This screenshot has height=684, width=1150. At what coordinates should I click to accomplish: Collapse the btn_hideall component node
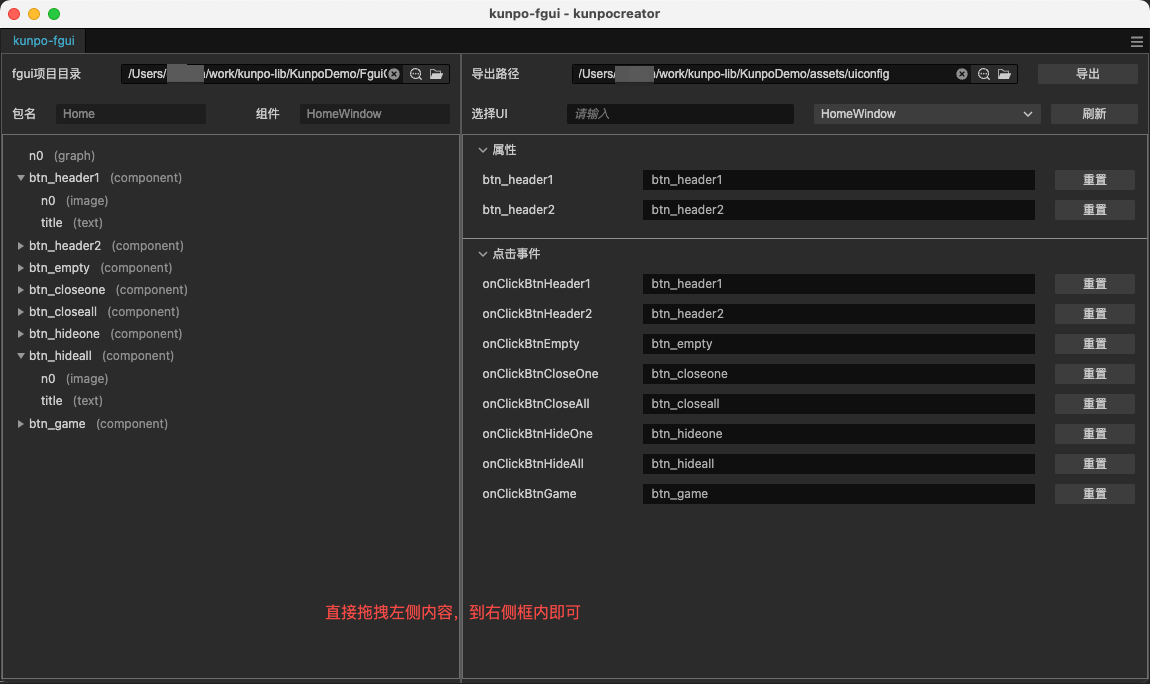coord(20,355)
